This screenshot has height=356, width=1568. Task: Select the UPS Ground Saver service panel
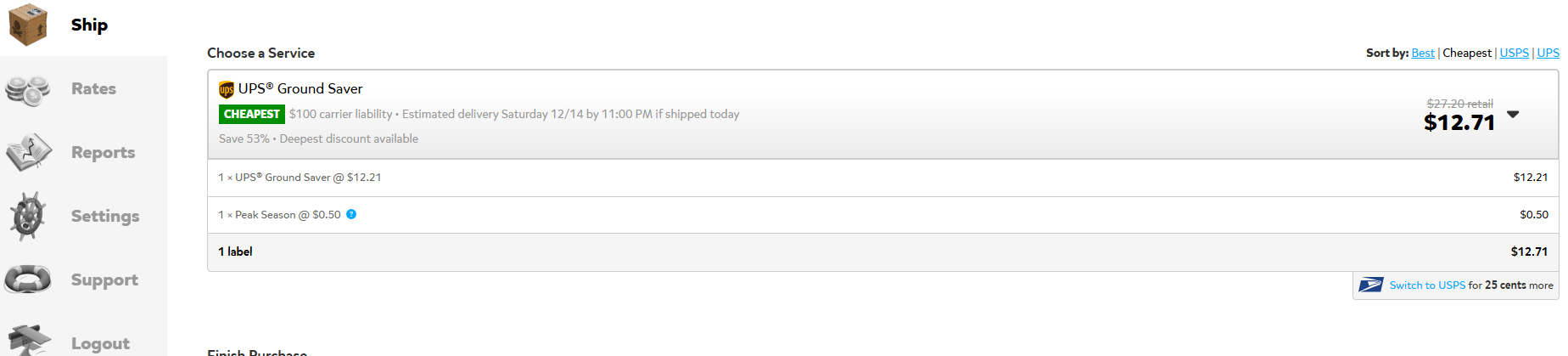click(882, 114)
